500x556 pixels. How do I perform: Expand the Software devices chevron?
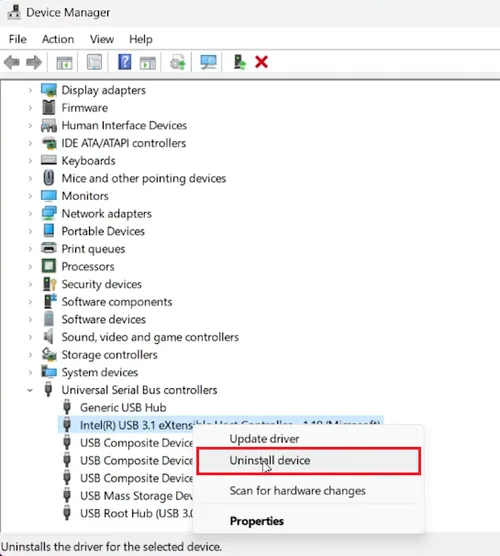(x=30, y=319)
